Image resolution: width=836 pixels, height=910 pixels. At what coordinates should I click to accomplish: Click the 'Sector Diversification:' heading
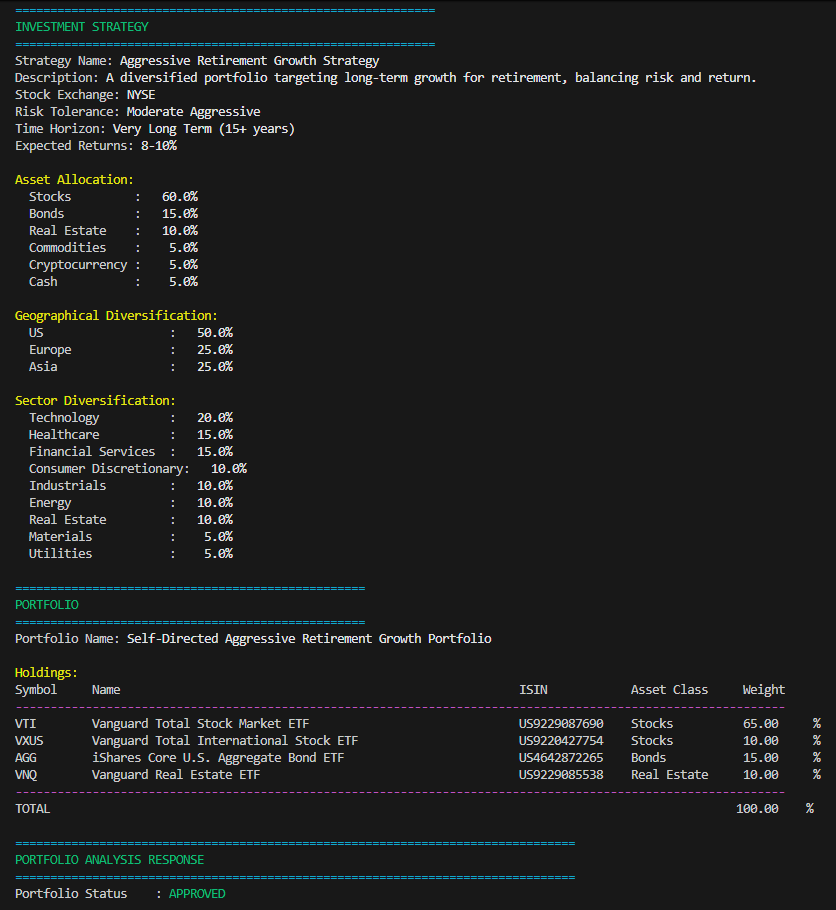click(95, 400)
